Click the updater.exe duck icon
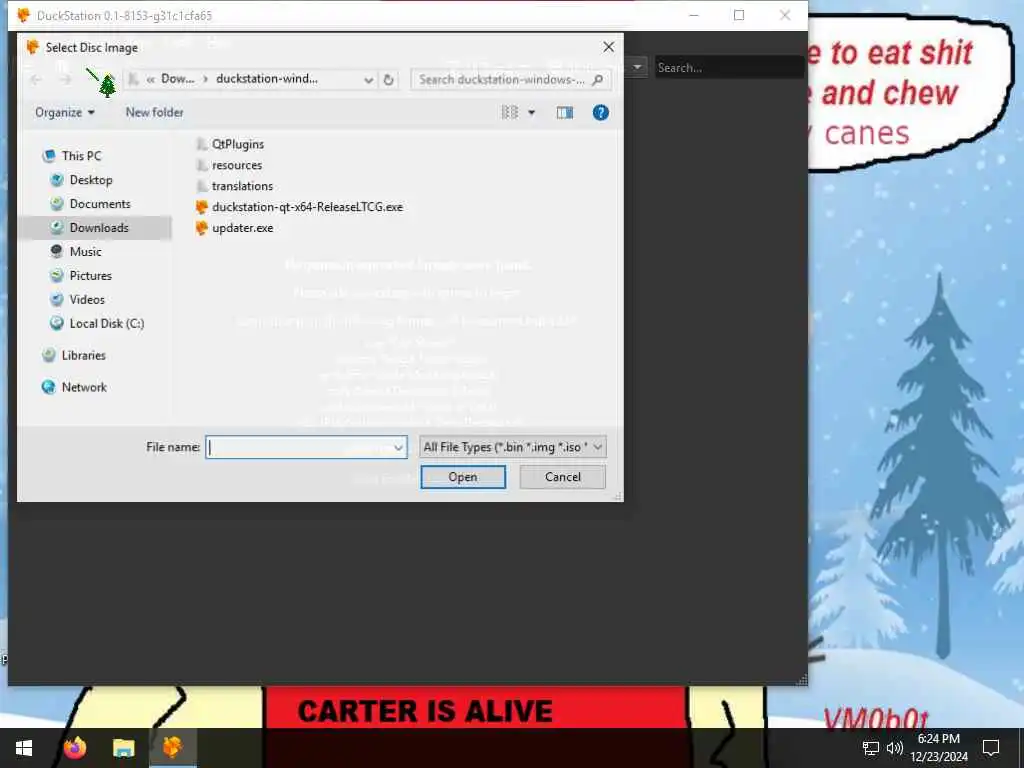The height and width of the screenshot is (768, 1024). [x=202, y=228]
